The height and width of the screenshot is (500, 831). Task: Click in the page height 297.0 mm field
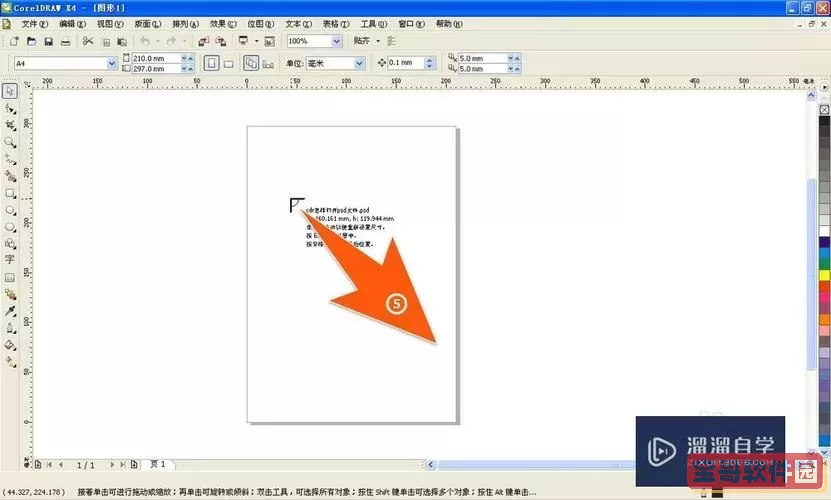156,69
